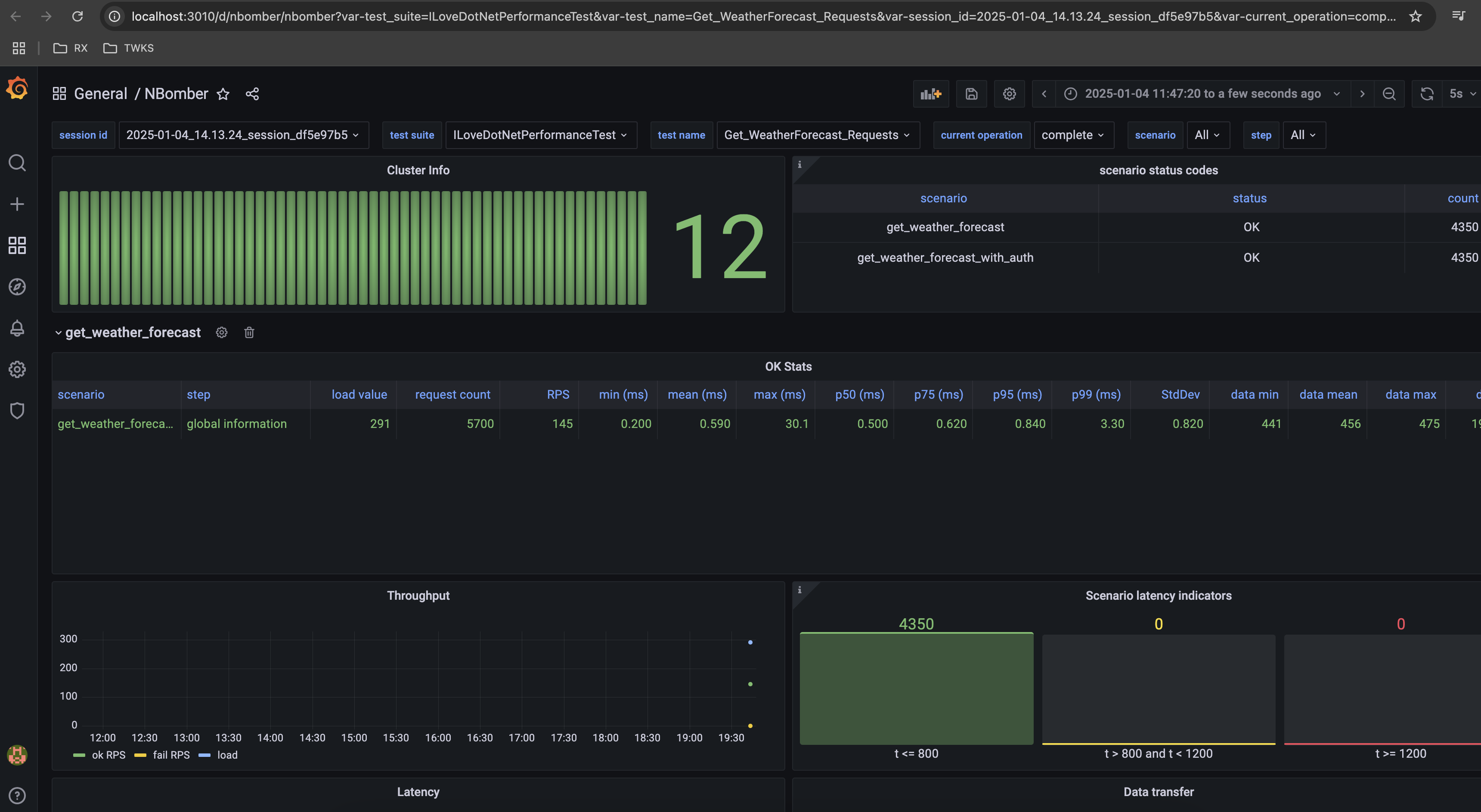Open the sidebar Search icon

point(17,163)
